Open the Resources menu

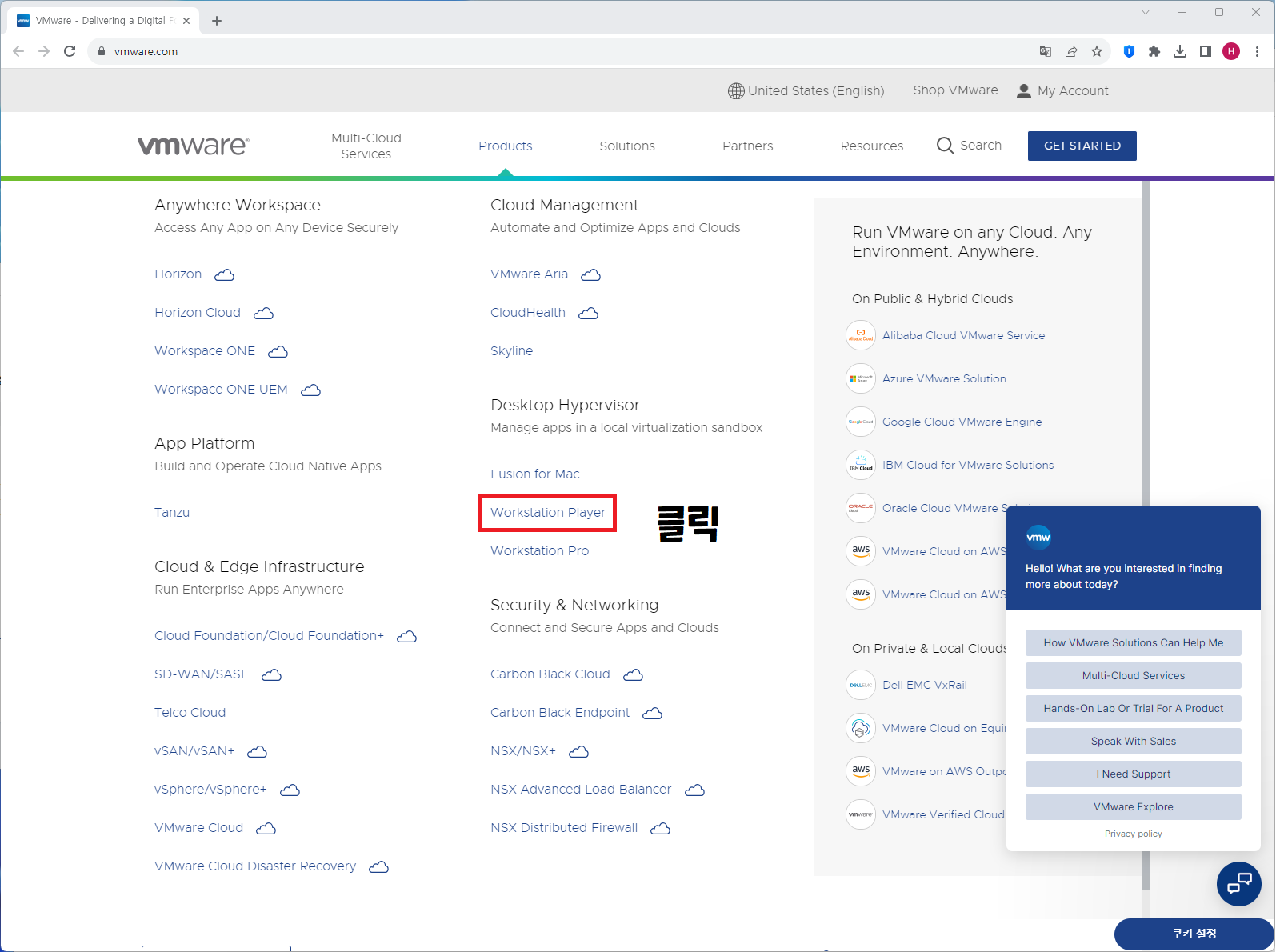coord(872,146)
